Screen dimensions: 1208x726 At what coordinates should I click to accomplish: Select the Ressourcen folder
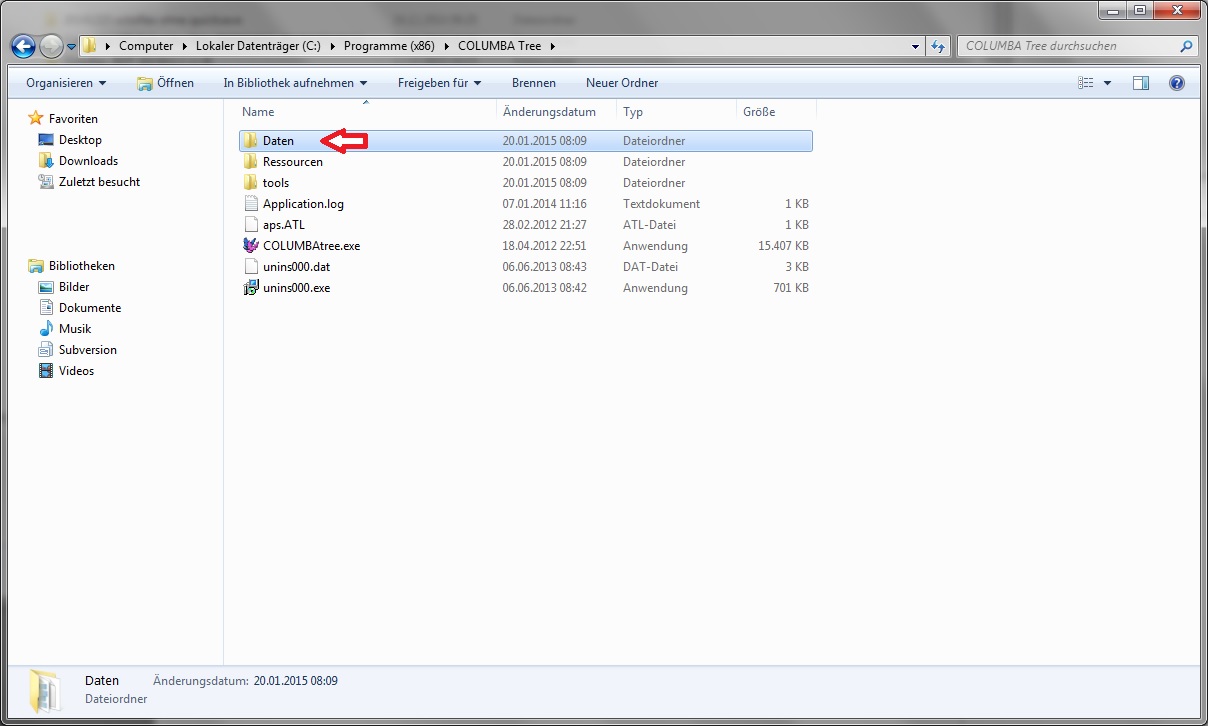point(292,162)
